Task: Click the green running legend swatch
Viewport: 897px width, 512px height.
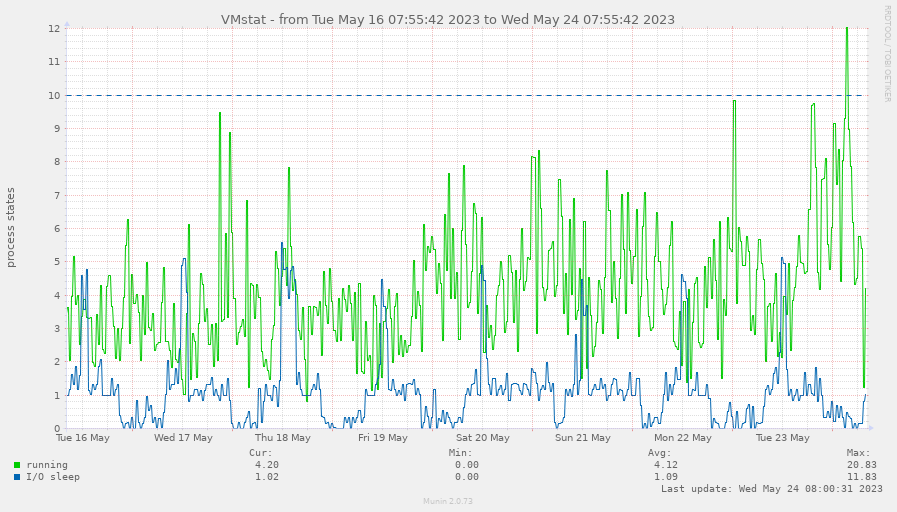Action: pyautogui.click(x=17, y=465)
